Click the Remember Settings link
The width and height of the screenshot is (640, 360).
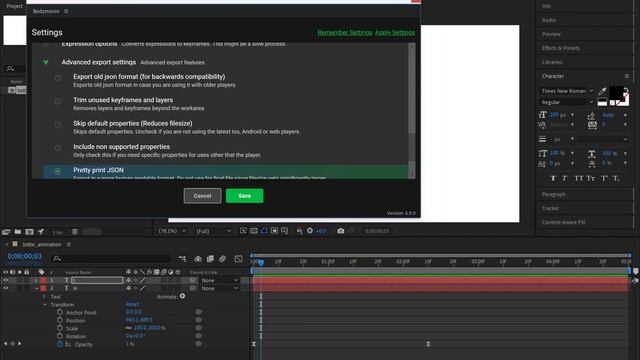(x=345, y=32)
